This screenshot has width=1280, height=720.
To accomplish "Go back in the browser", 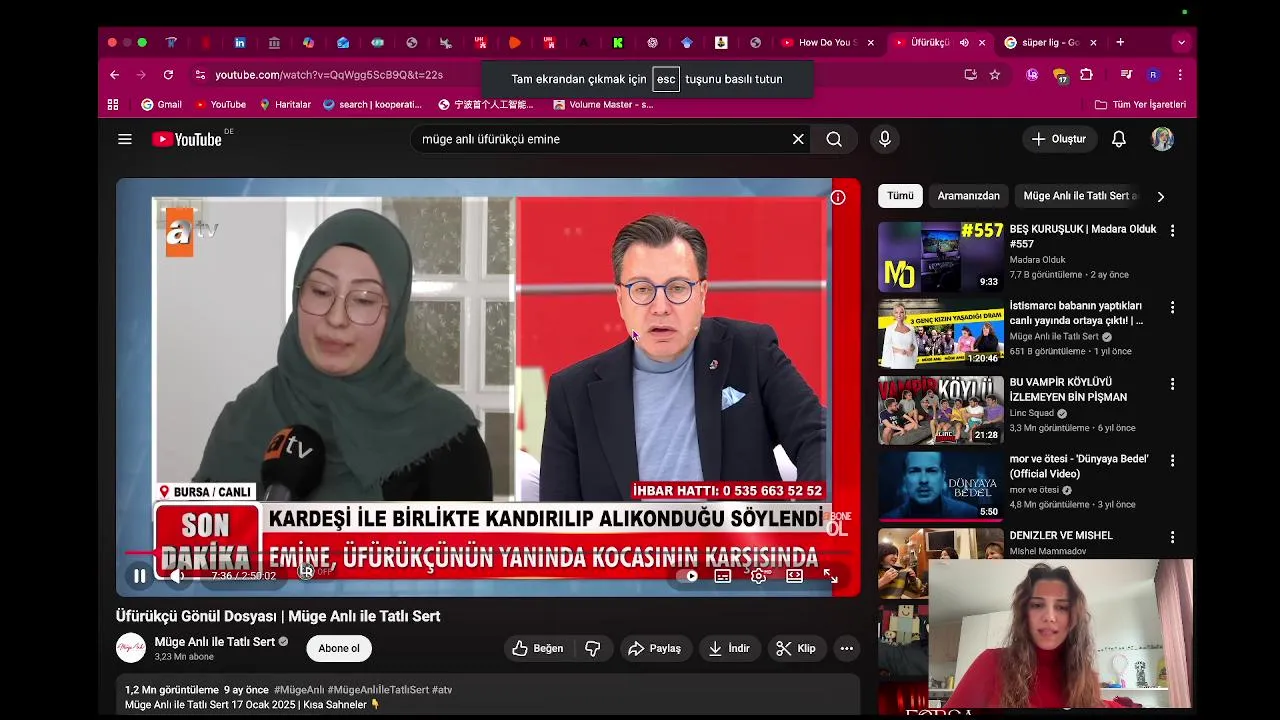I will coord(114,74).
